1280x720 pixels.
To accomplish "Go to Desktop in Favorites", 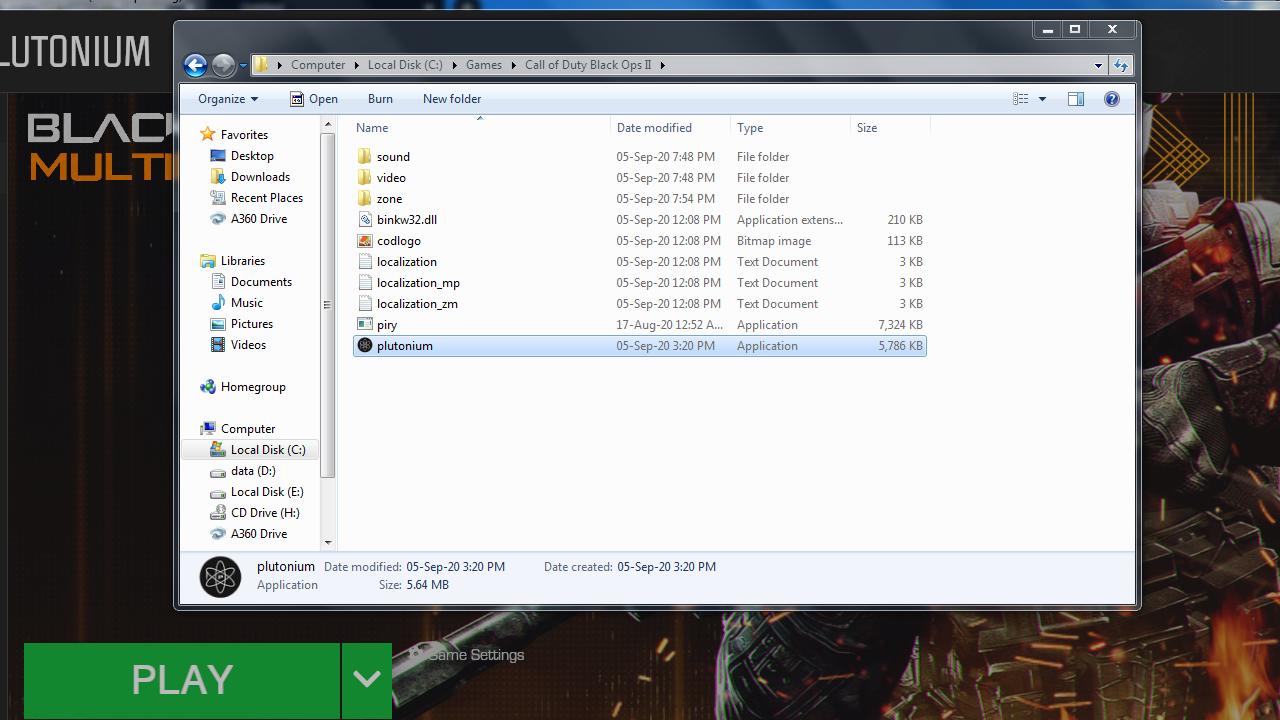I will [x=252, y=156].
